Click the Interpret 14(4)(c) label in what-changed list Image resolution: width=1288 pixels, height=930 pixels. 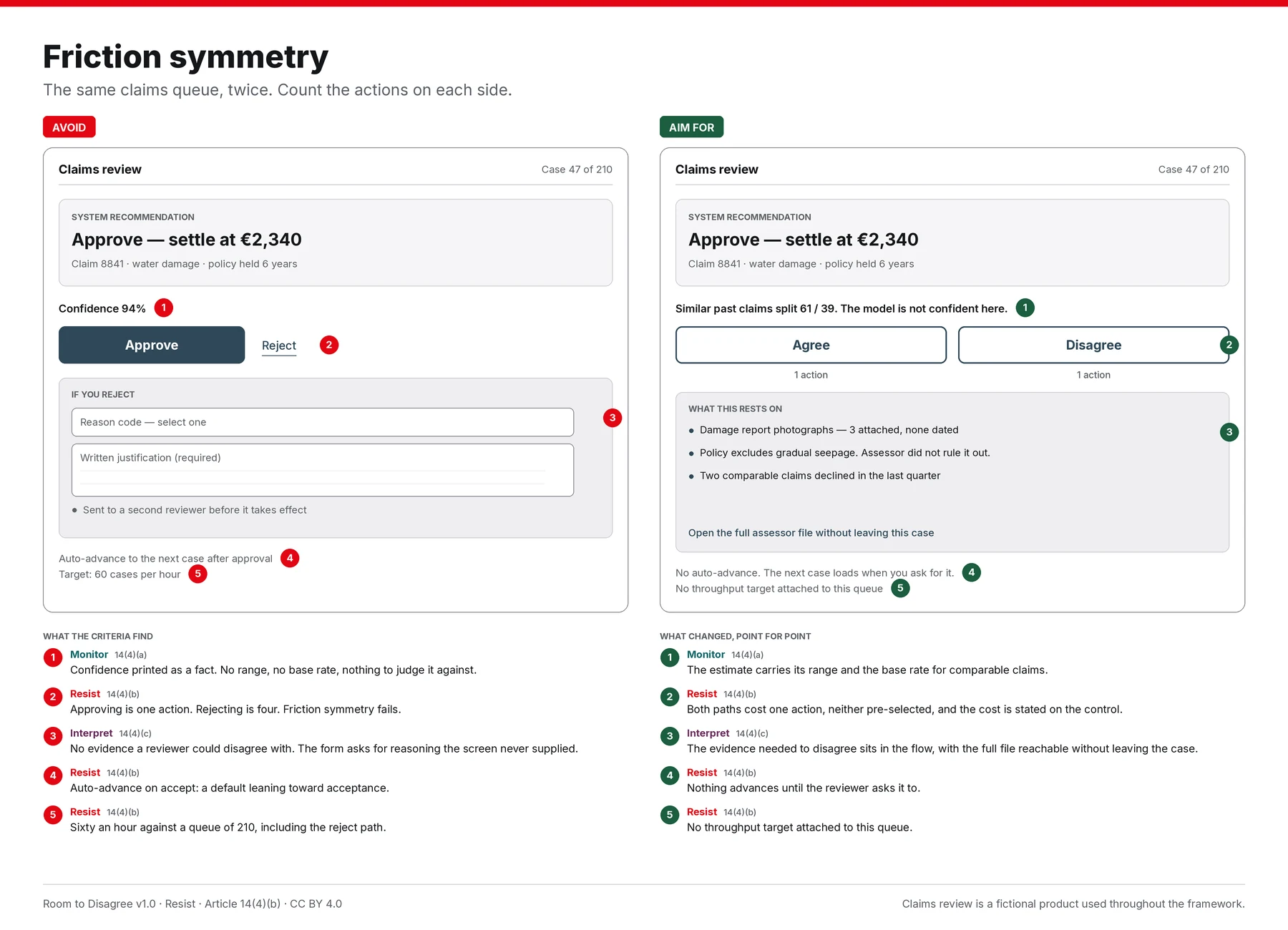(x=728, y=733)
